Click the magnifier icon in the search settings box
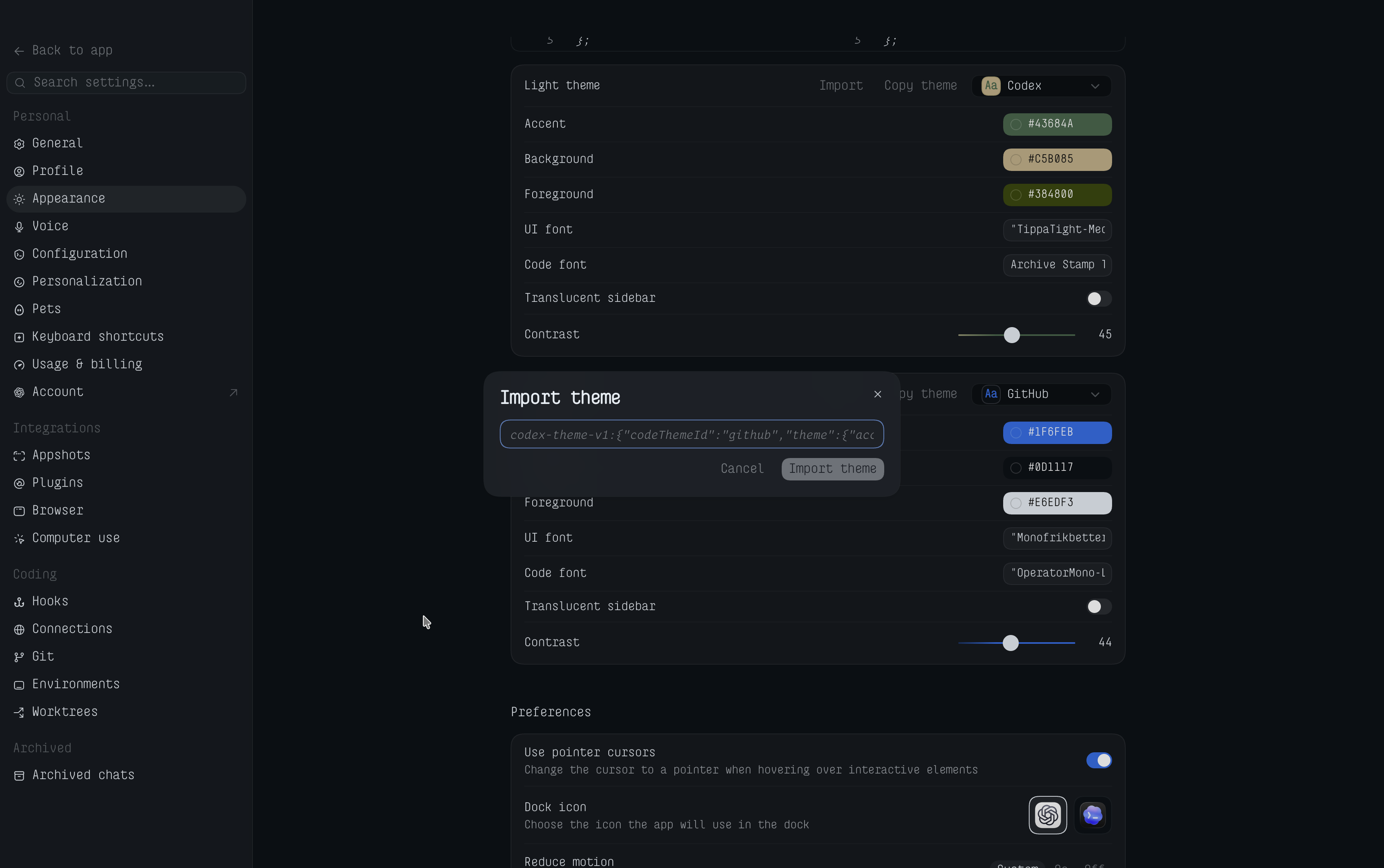The width and height of the screenshot is (1384, 868). click(20, 83)
